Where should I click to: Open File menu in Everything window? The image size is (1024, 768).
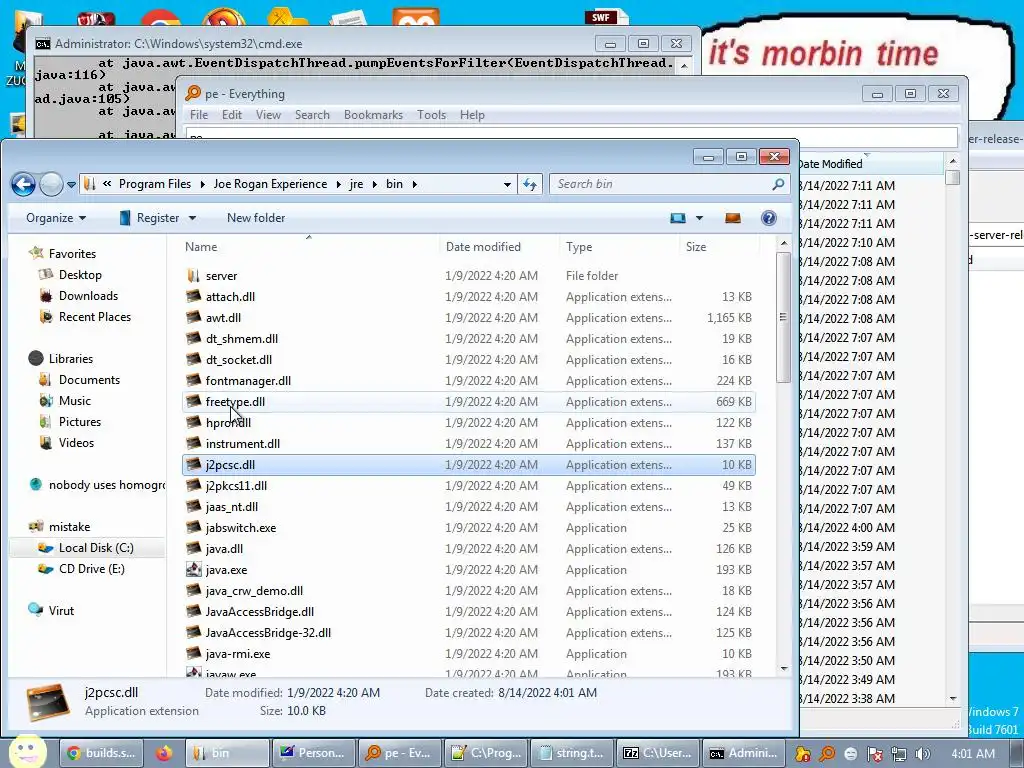pyautogui.click(x=199, y=115)
